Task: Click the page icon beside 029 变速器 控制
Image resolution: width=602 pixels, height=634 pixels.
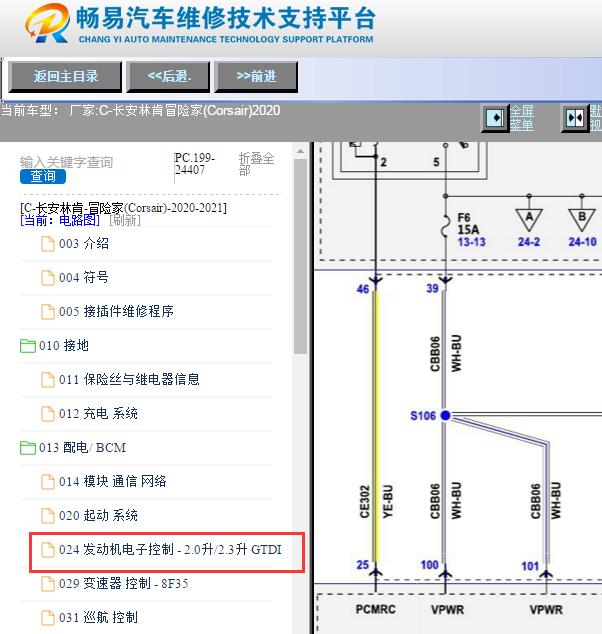Action: pyautogui.click(x=48, y=583)
